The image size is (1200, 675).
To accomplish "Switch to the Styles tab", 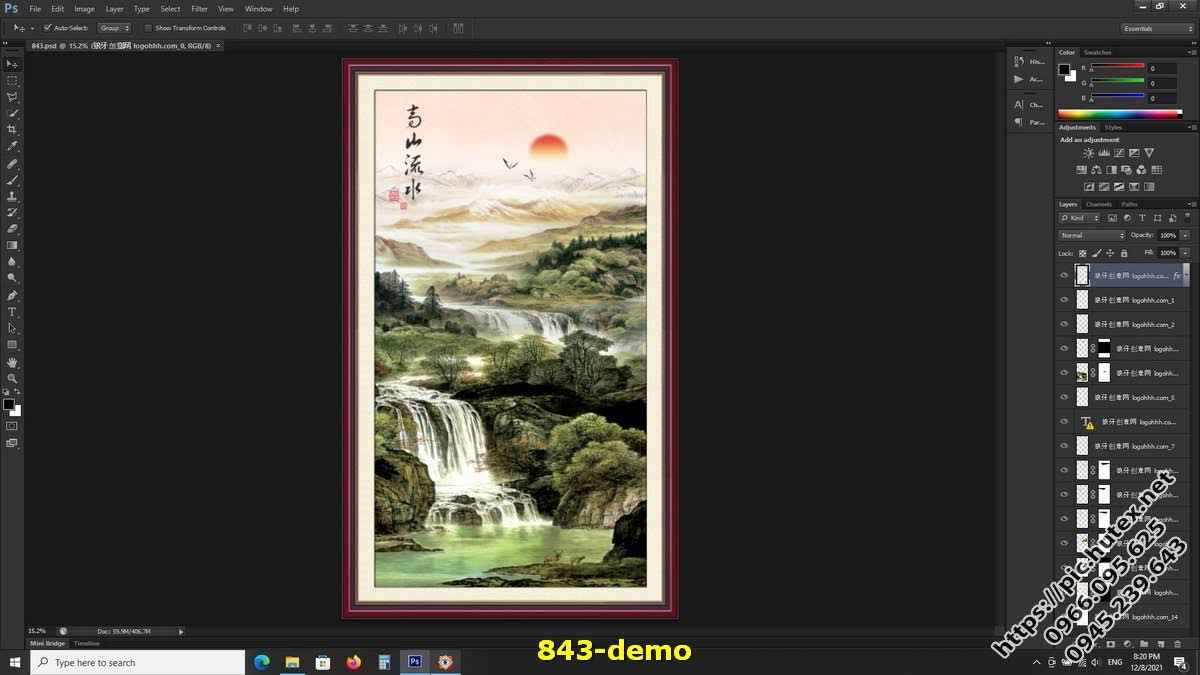I will click(x=1113, y=127).
